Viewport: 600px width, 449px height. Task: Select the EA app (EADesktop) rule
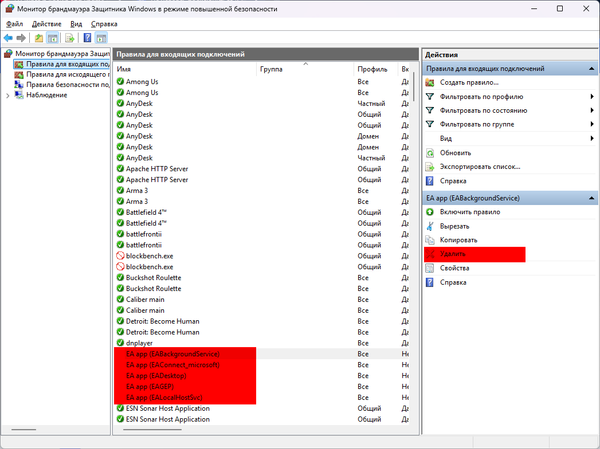point(262,376)
